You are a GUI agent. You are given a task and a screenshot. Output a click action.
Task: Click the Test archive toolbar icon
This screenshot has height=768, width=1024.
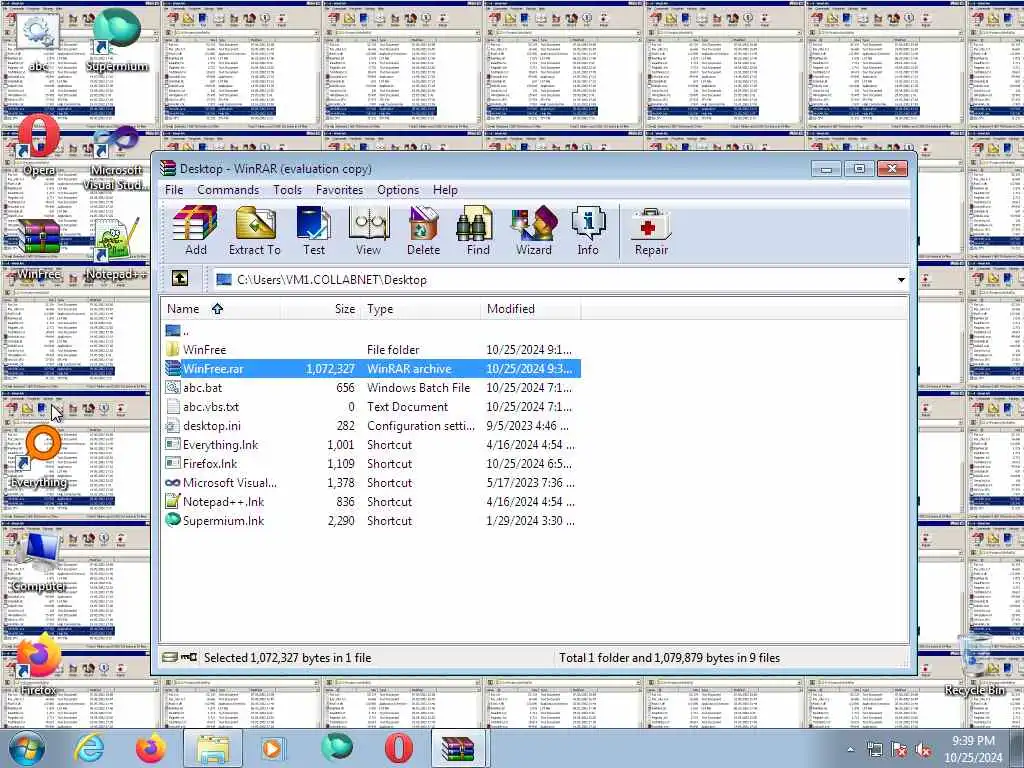313,231
